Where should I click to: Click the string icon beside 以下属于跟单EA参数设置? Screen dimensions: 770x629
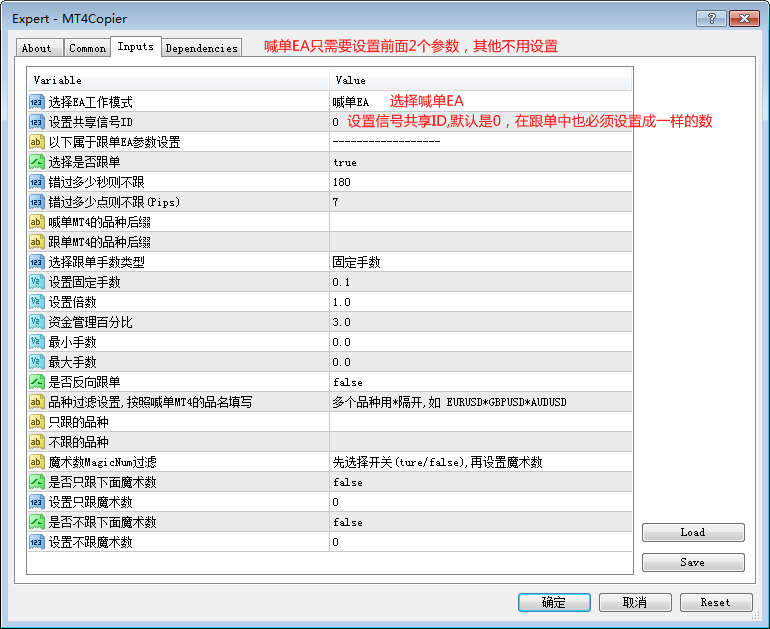pos(37,142)
